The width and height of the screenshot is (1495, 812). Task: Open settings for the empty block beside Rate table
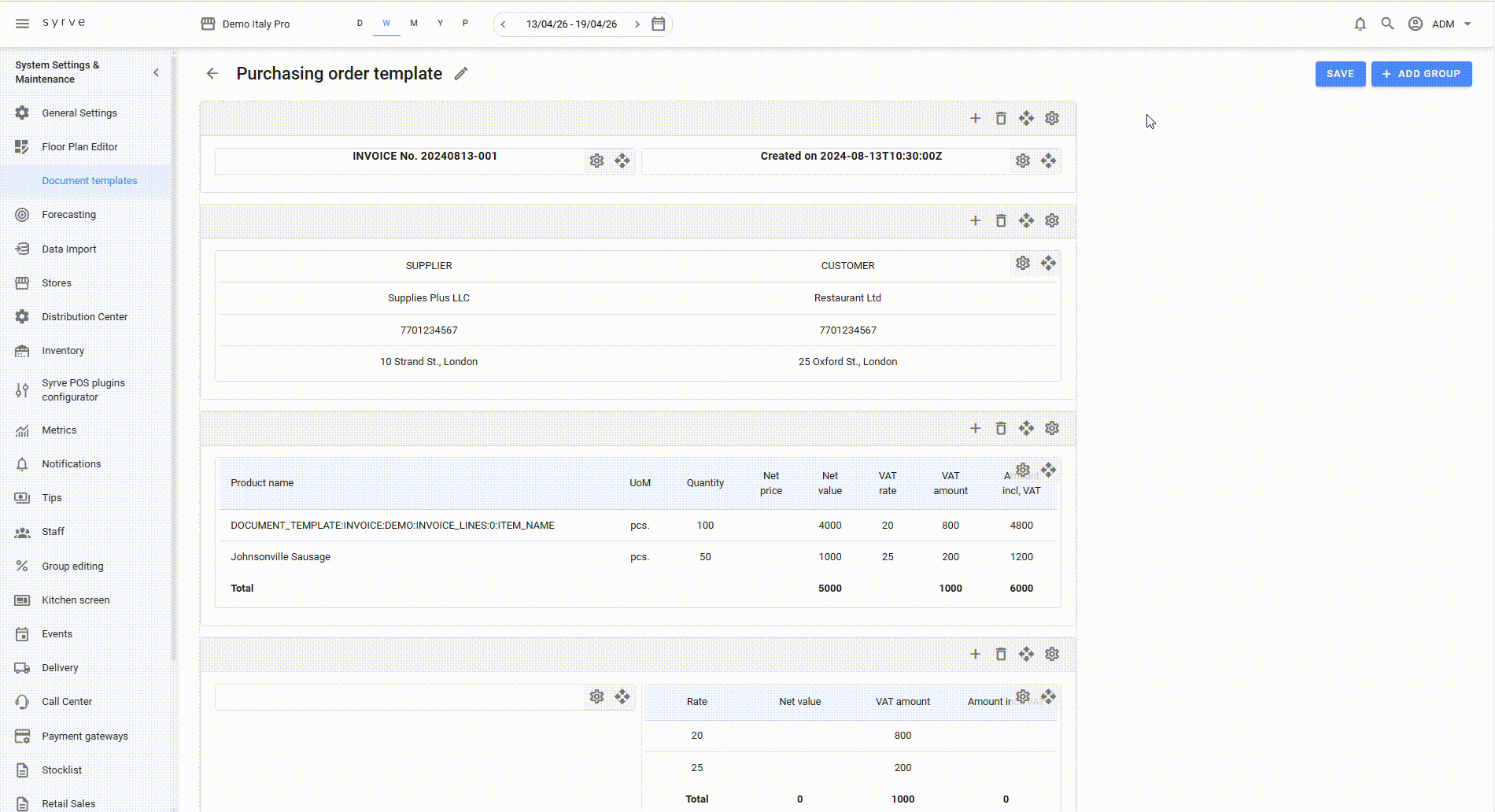coord(596,696)
